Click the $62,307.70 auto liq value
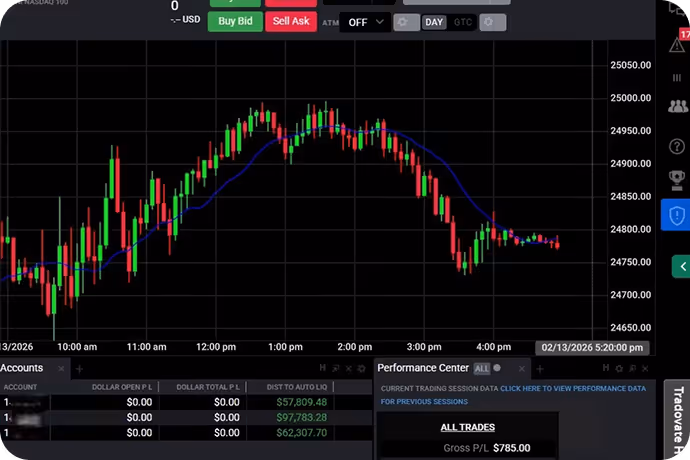 pos(301,433)
